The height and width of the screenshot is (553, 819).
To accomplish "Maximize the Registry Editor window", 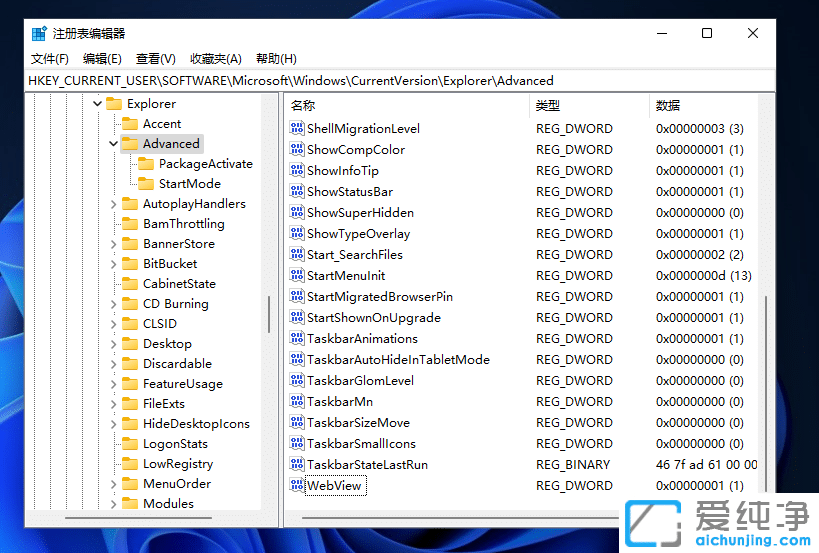I will (707, 33).
